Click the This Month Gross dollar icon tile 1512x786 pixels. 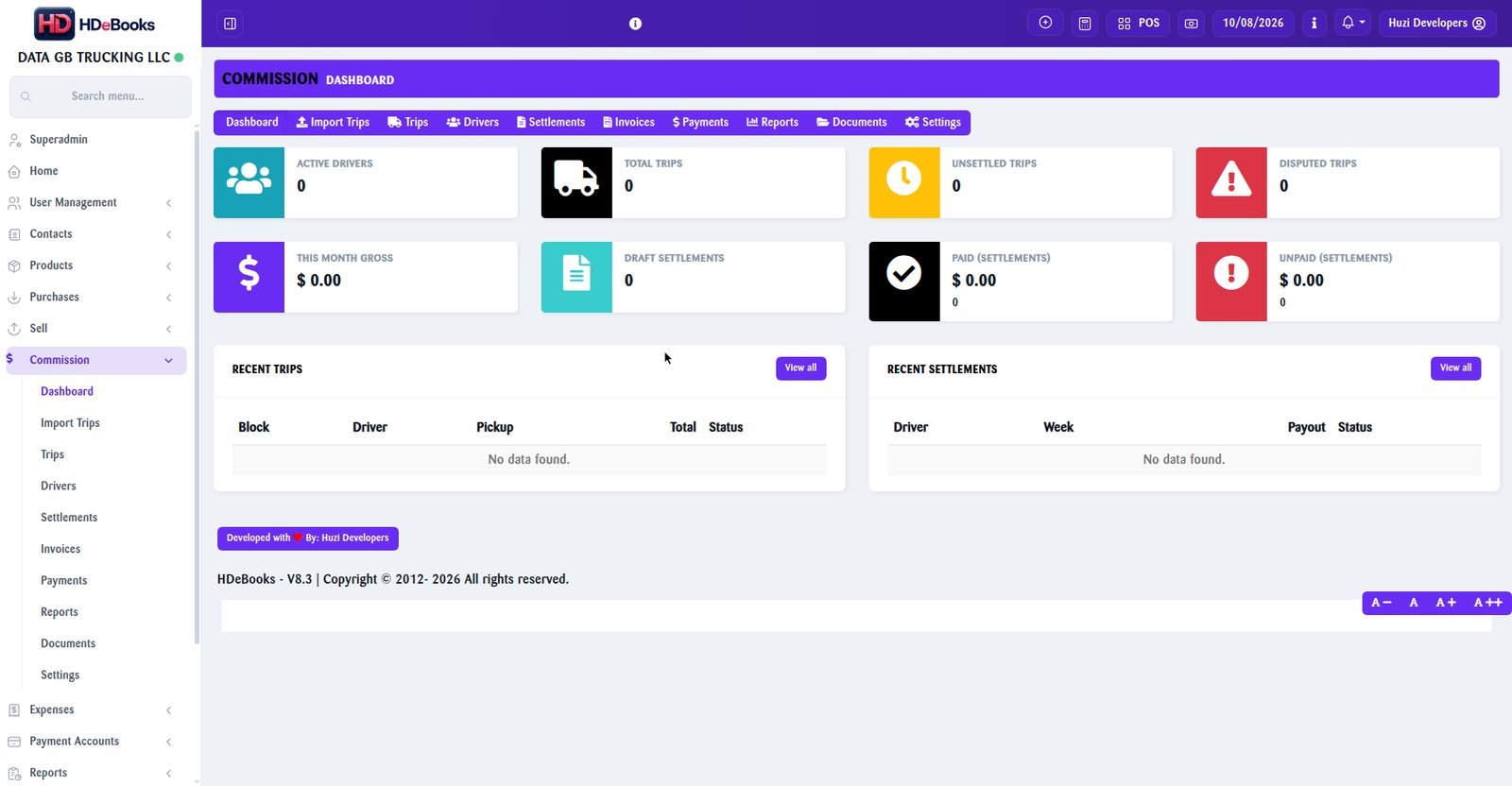coord(249,277)
